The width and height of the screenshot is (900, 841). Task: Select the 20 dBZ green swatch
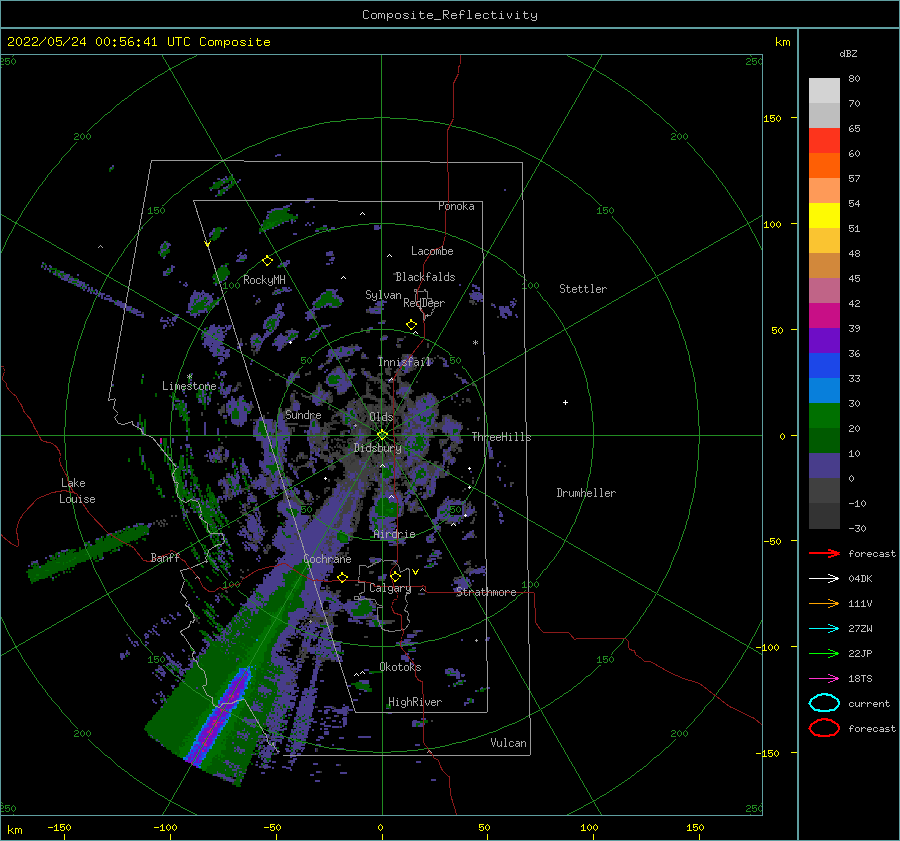[824, 415]
